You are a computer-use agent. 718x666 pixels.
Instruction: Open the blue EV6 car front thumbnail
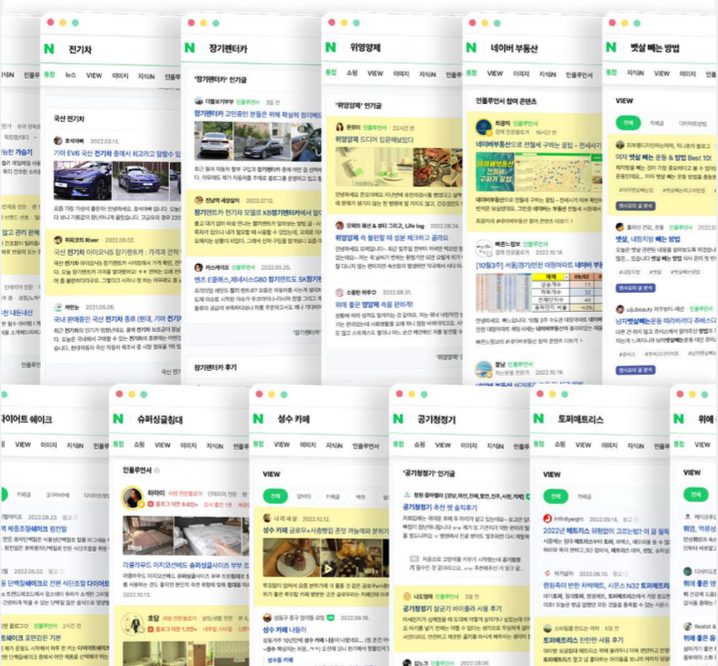82,181
